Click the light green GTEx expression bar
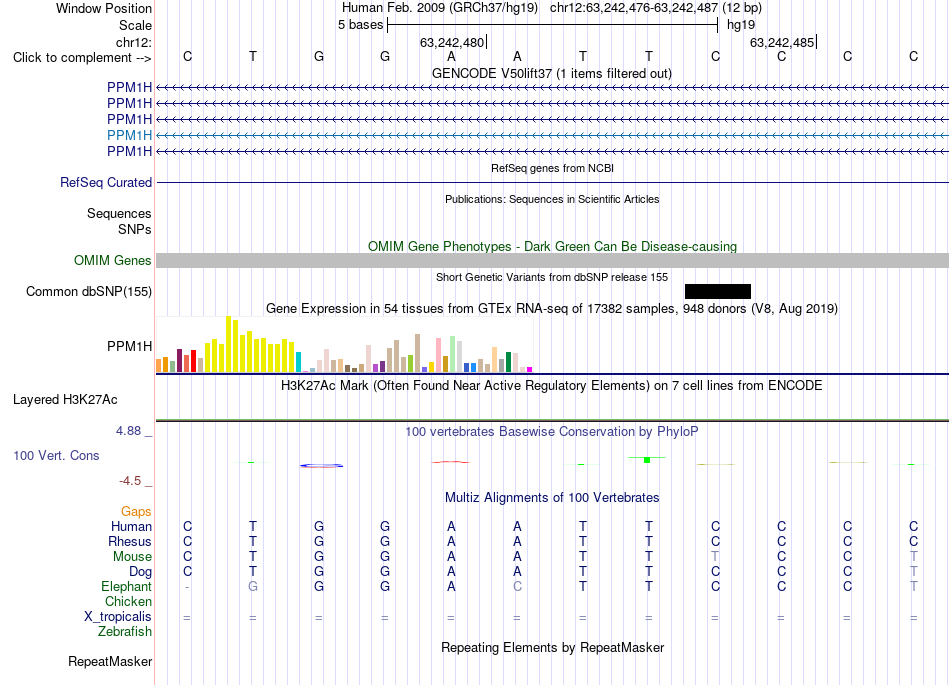The width and height of the screenshot is (950, 685). (x=452, y=354)
